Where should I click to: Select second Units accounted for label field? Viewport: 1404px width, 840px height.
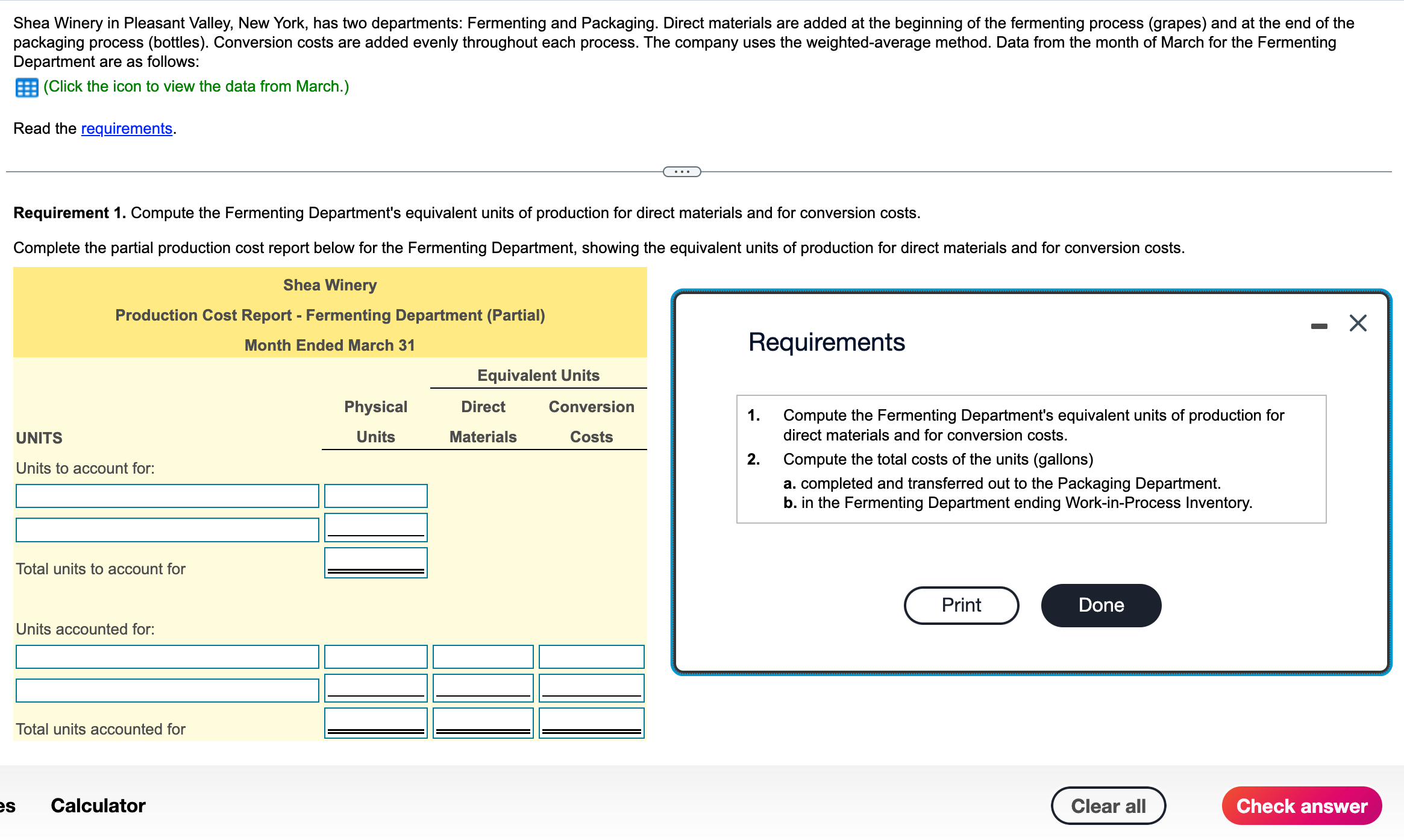[x=167, y=691]
